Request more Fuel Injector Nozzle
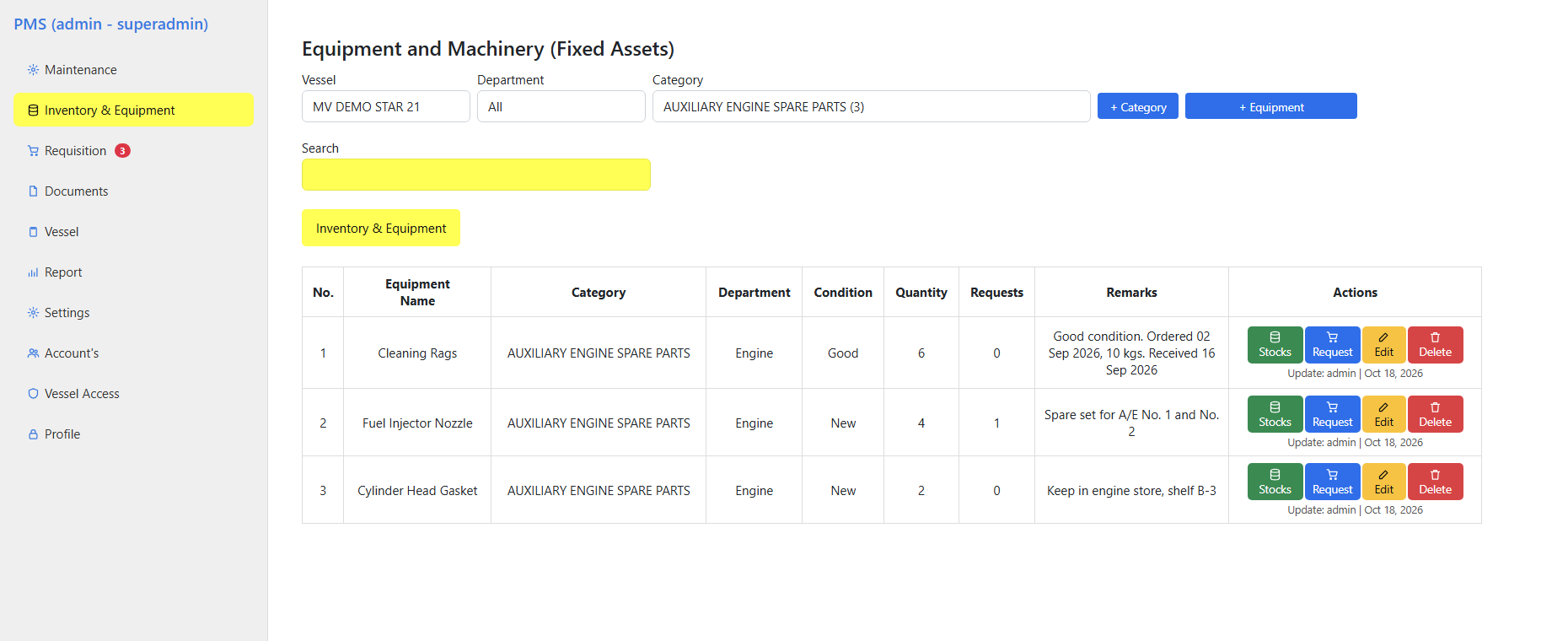Screen dimensions: 1568x641 point(1332,414)
